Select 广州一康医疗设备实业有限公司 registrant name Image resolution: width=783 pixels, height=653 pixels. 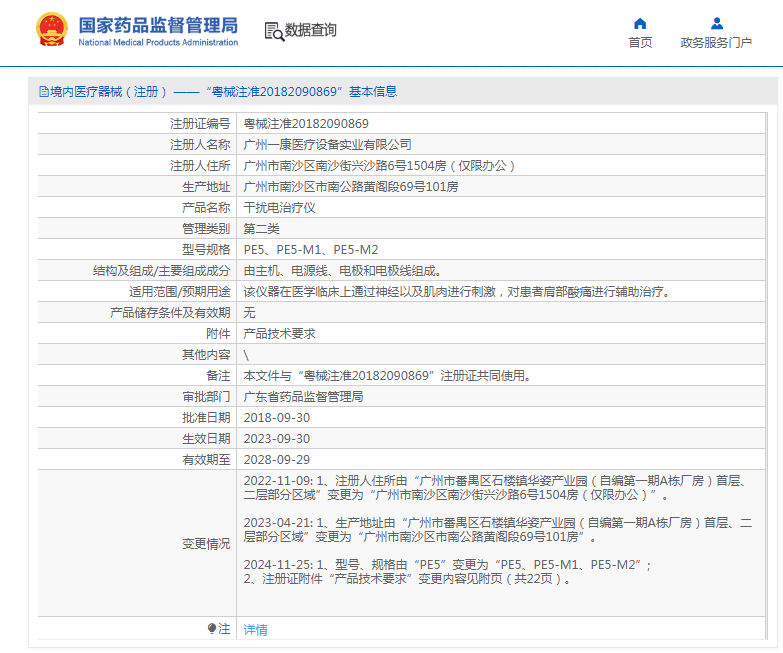pos(328,145)
